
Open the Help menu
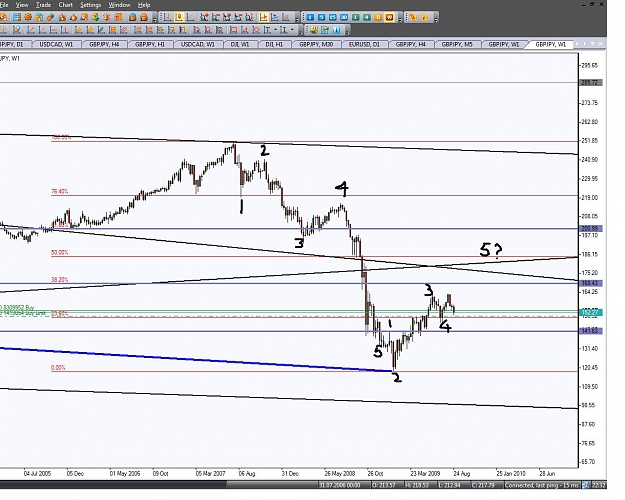click(144, 5)
